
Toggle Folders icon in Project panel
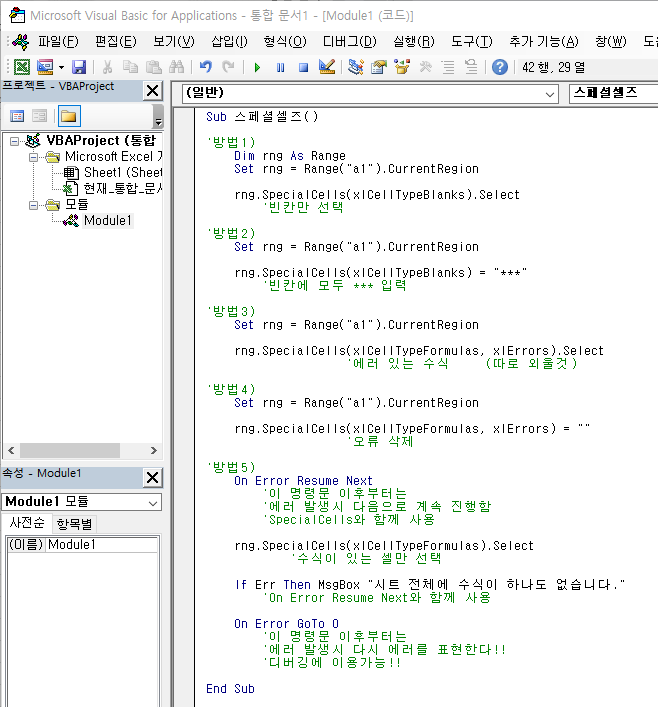tap(69, 116)
